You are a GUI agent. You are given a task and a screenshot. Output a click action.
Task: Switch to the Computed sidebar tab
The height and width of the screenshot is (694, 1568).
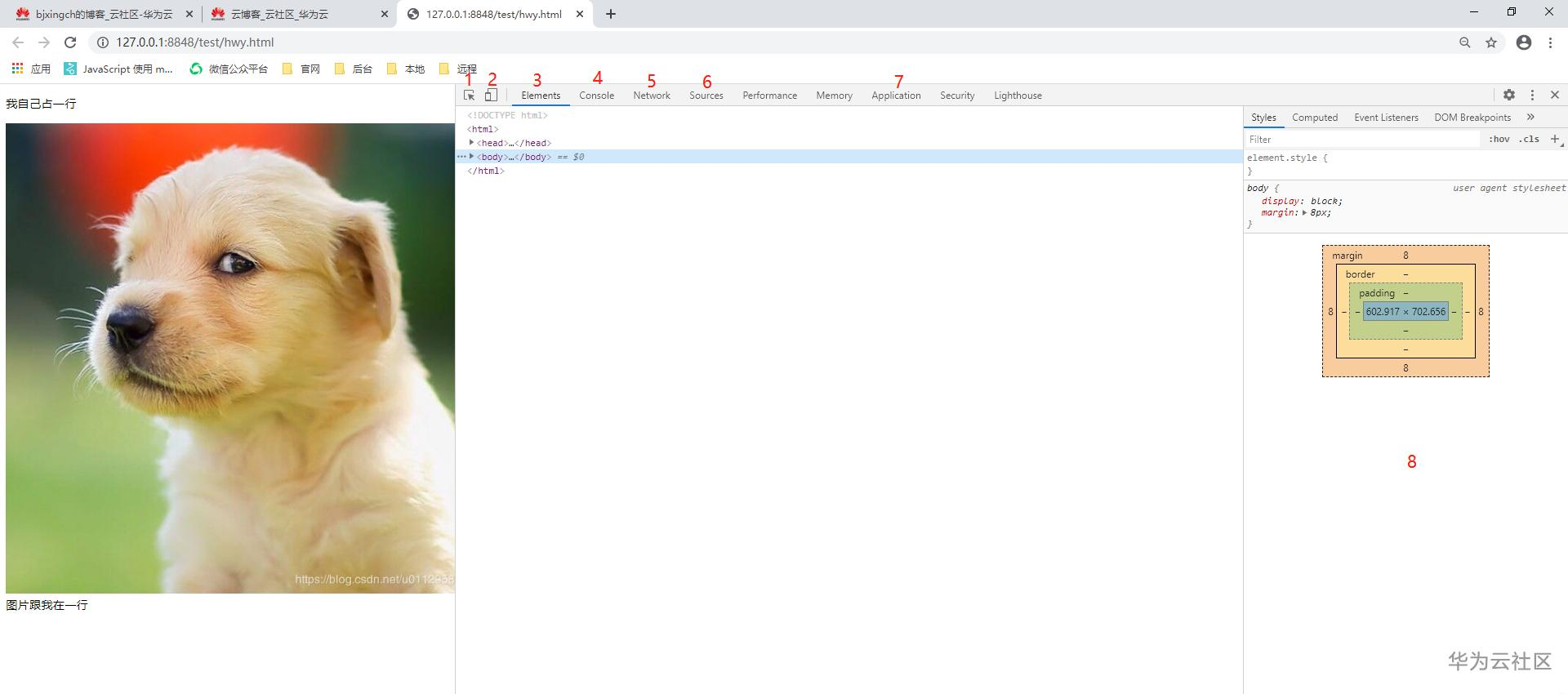point(1315,118)
